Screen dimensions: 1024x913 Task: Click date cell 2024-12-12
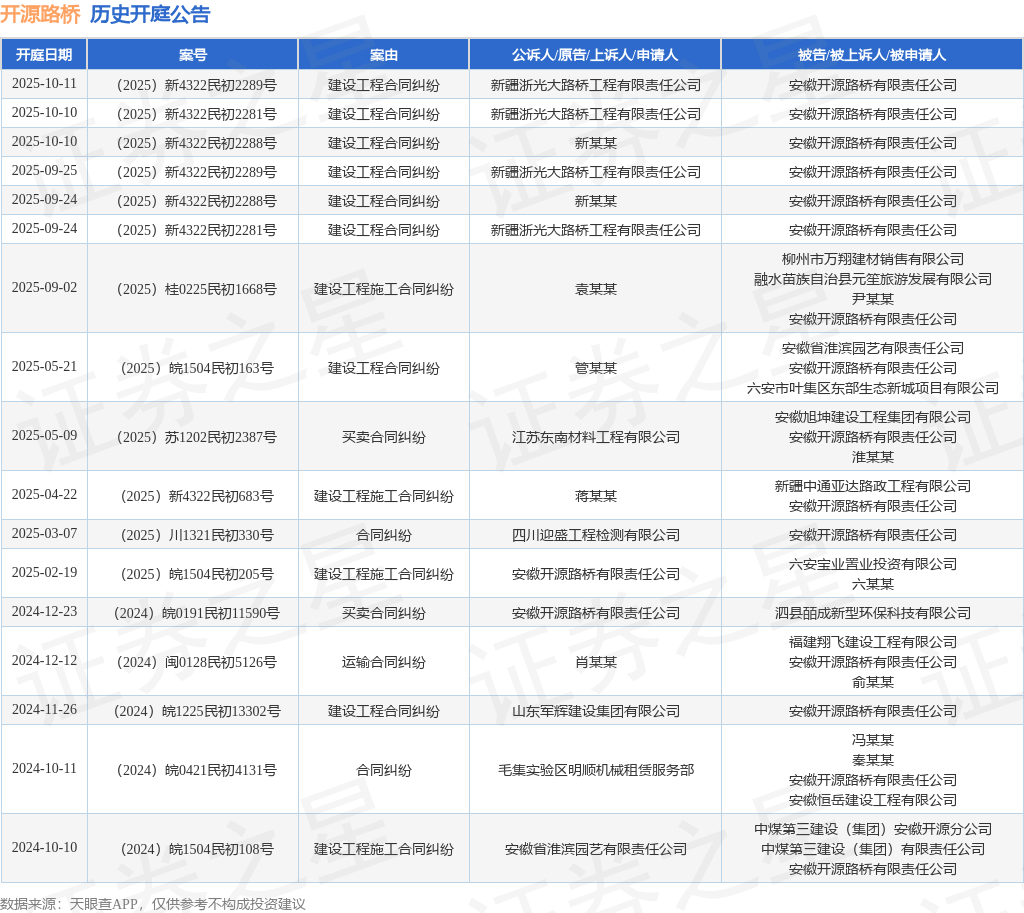(x=44, y=661)
